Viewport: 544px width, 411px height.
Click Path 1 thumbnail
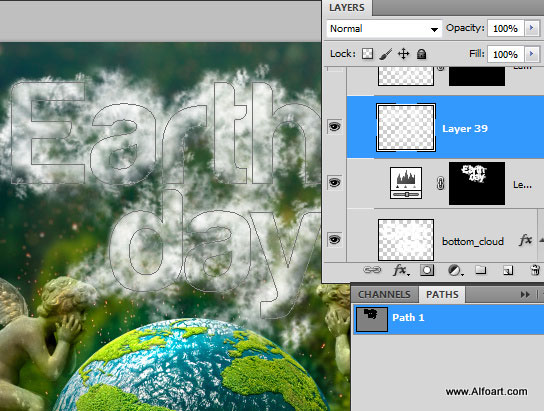click(x=372, y=319)
